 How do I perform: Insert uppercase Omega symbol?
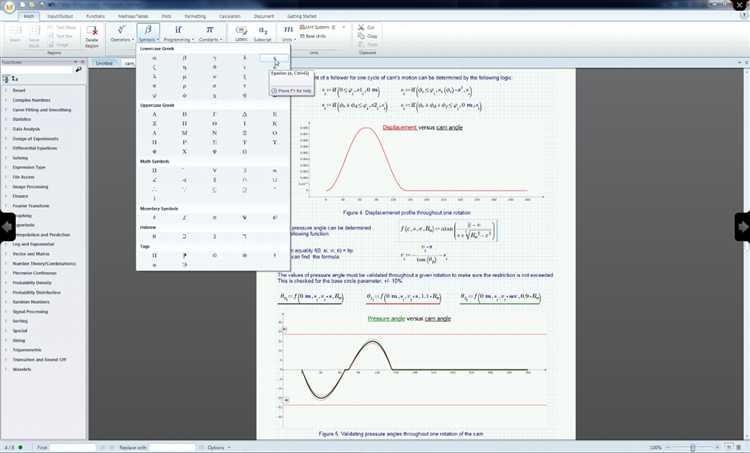click(244, 152)
